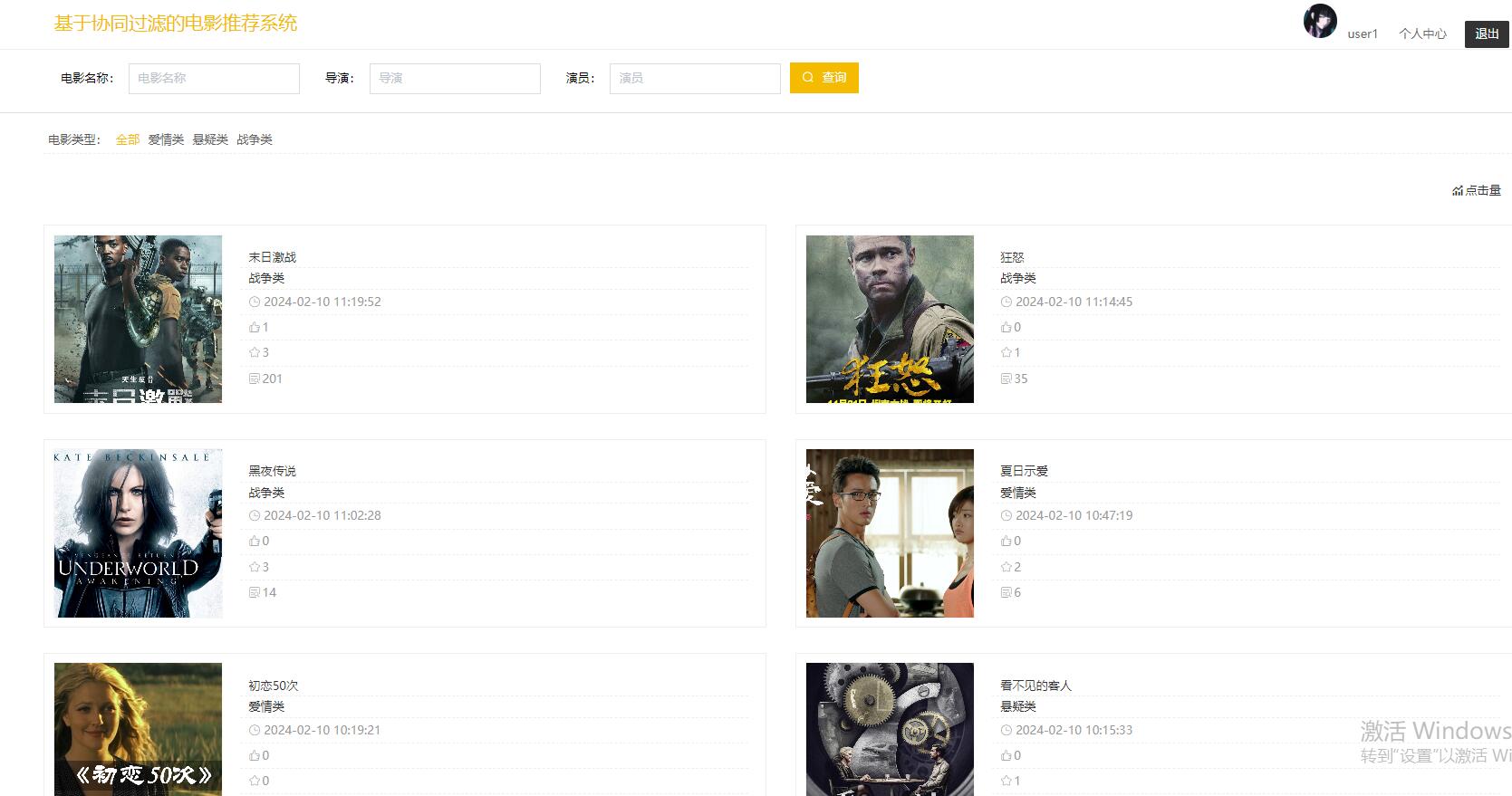Click the Underworld 黑夜传说 poster thumbnail
The image size is (1512, 796).
pos(138,533)
